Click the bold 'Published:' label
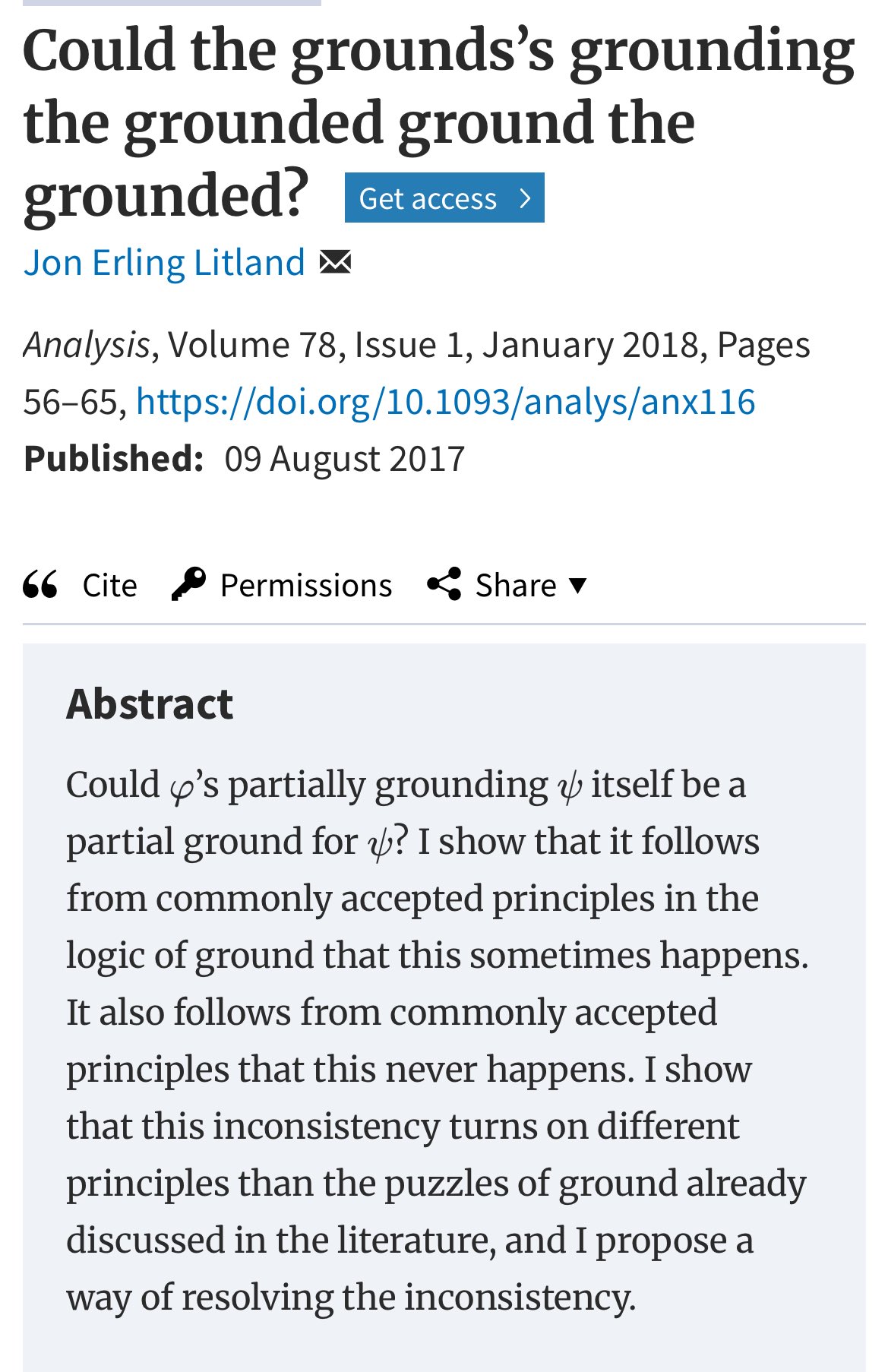 point(113,459)
